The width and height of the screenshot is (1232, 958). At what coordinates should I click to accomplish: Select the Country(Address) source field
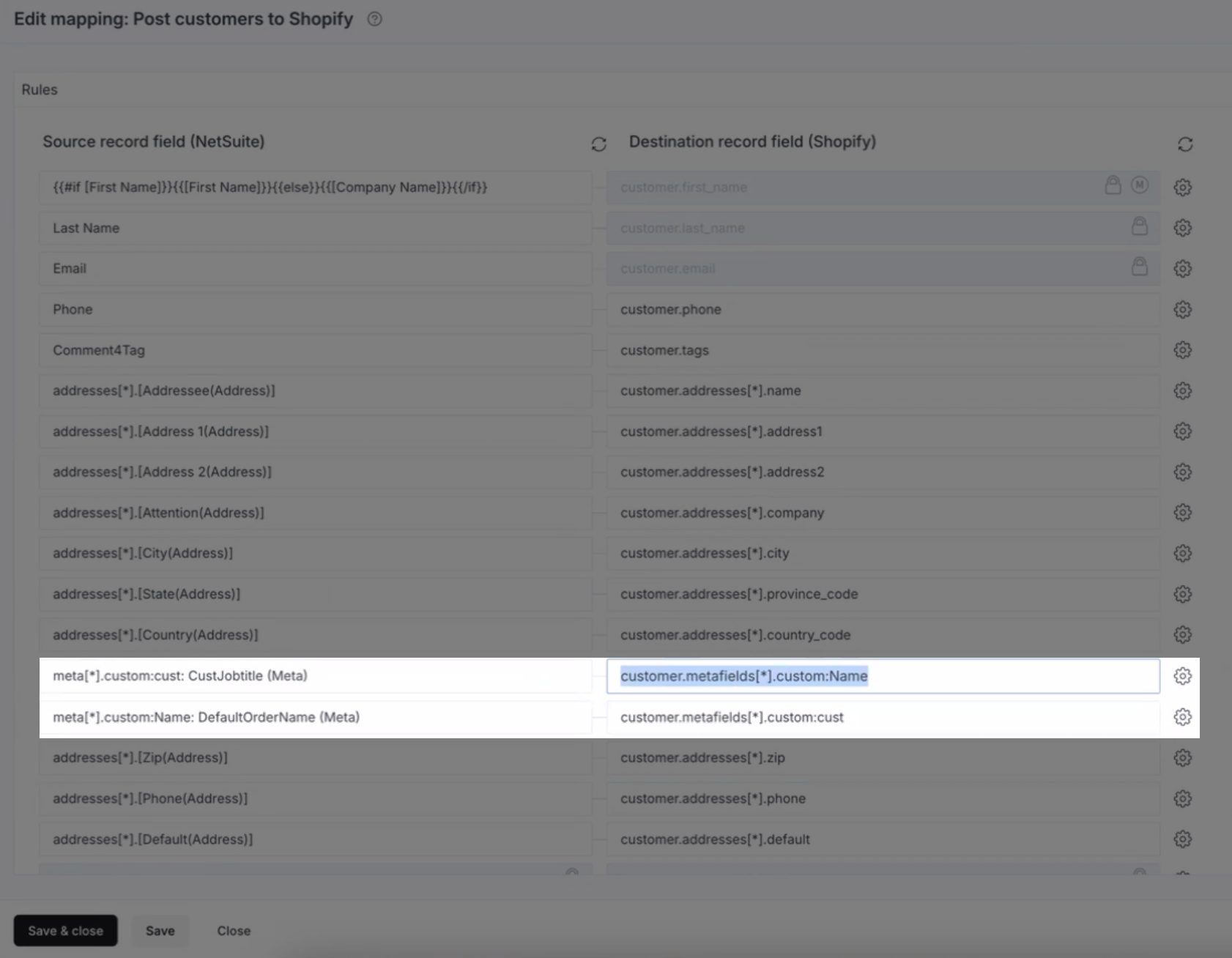point(315,635)
